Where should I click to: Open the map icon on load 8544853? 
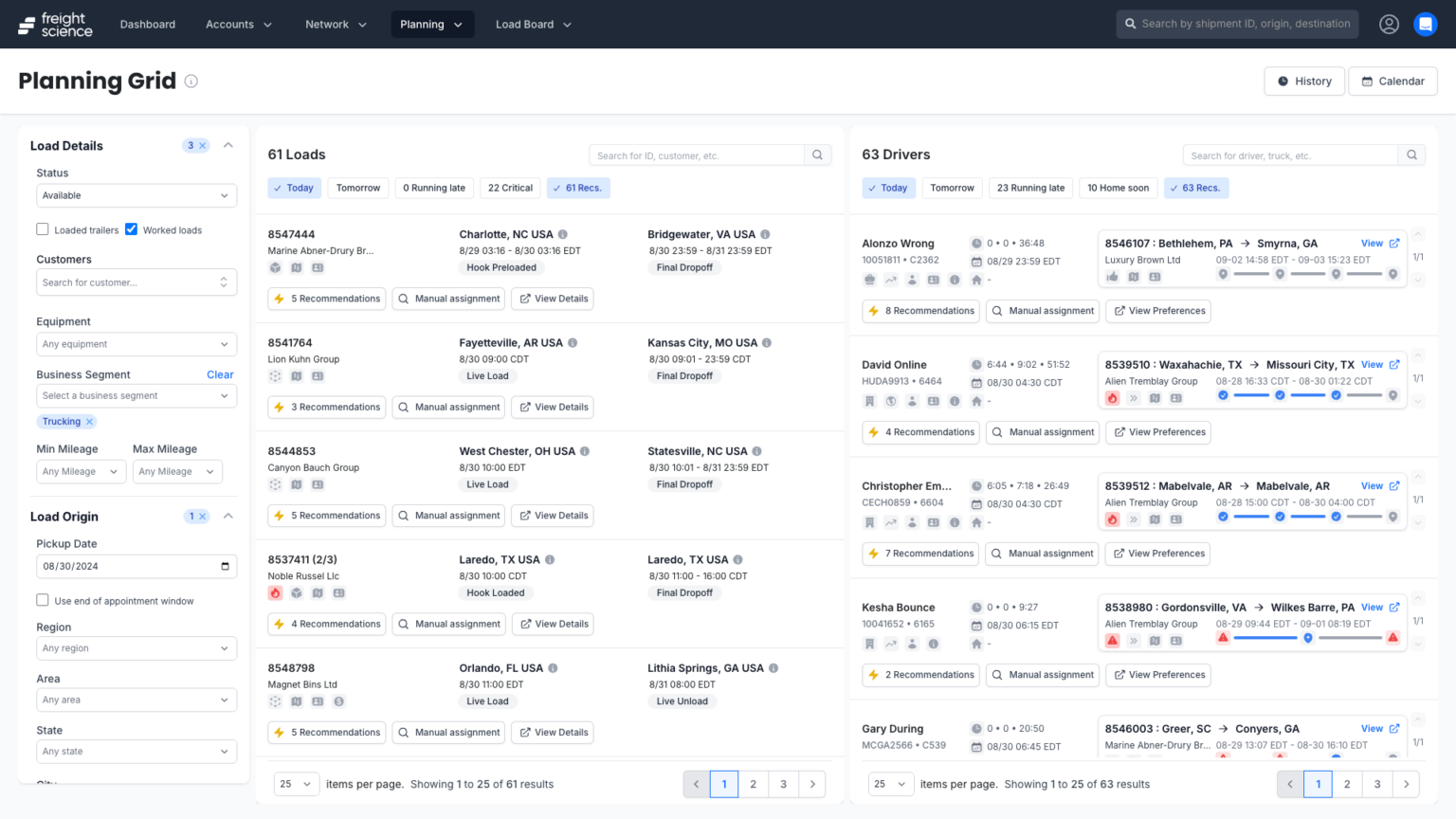point(295,484)
